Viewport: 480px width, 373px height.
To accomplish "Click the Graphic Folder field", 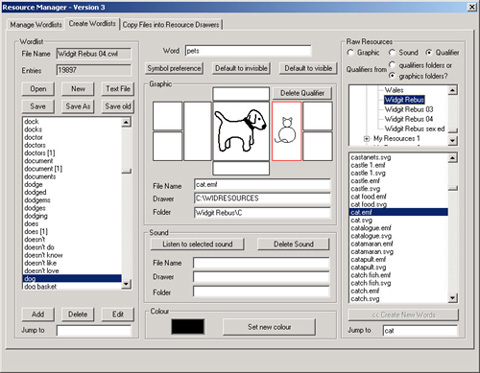I will tap(262, 213).
